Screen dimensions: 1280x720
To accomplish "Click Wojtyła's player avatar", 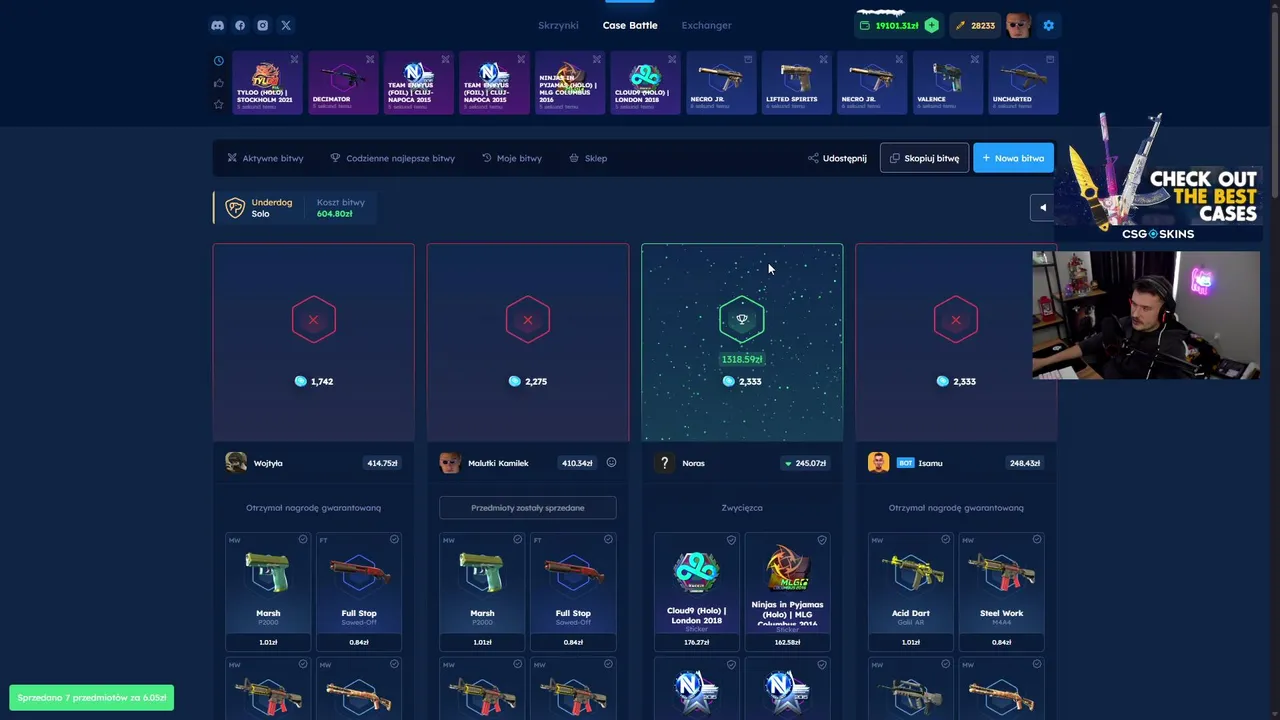I will click(236, 462).
